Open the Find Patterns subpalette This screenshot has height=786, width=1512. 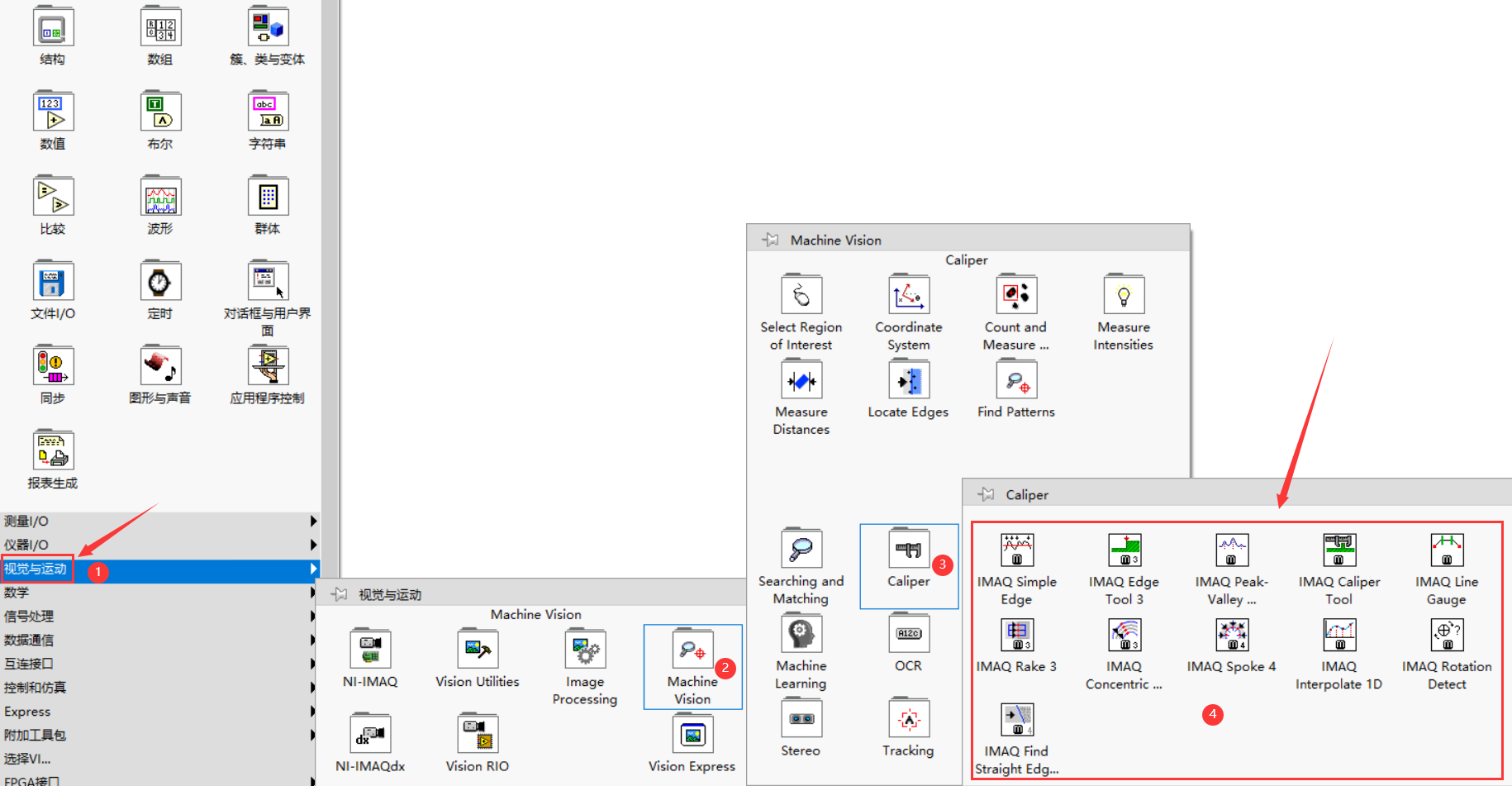click(x=1016, y=380)
